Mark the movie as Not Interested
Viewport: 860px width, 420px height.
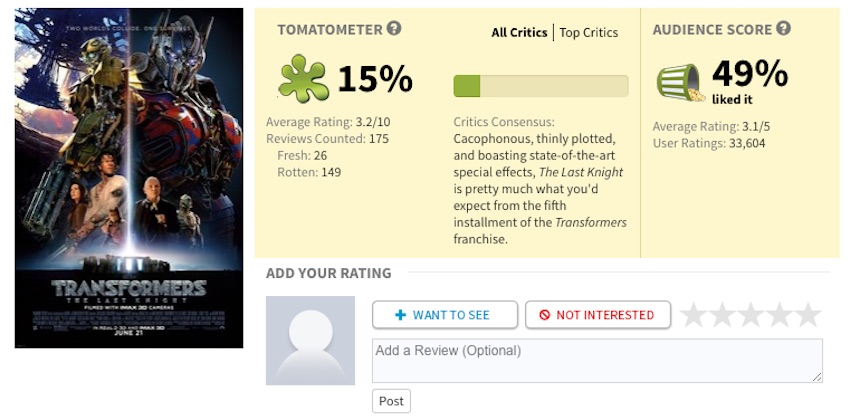tap(597, 315)
